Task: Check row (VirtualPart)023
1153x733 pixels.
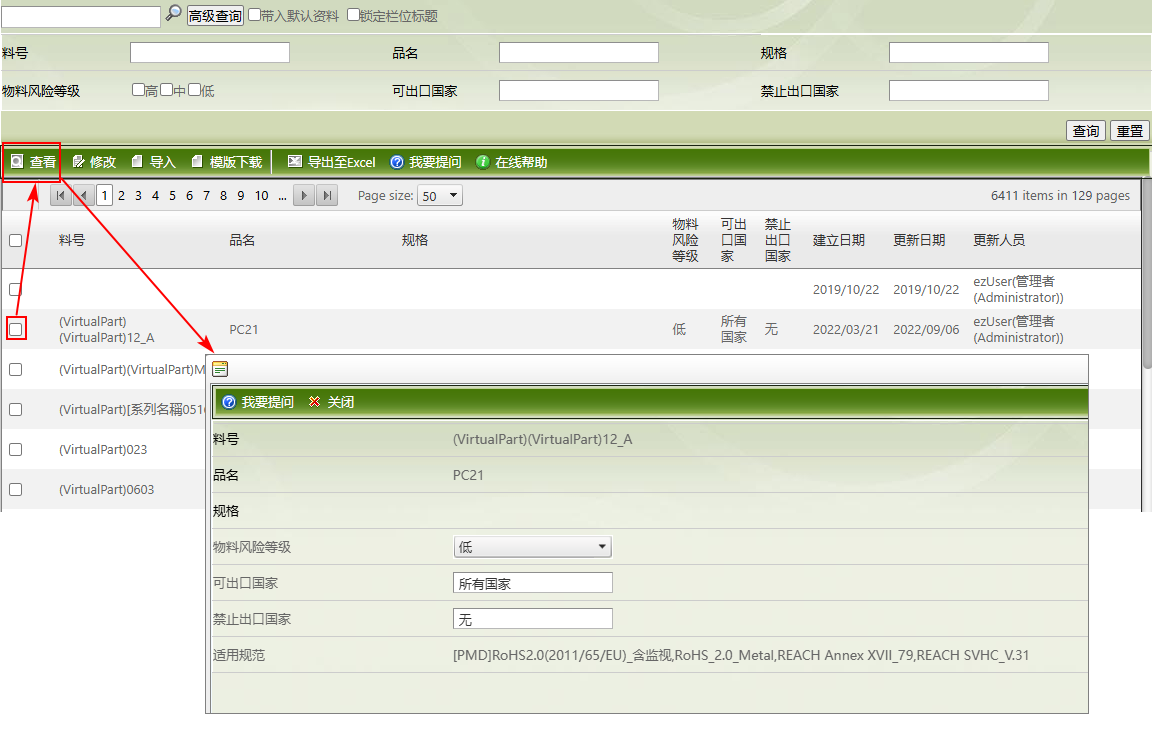Action: (x=15, y=449)
